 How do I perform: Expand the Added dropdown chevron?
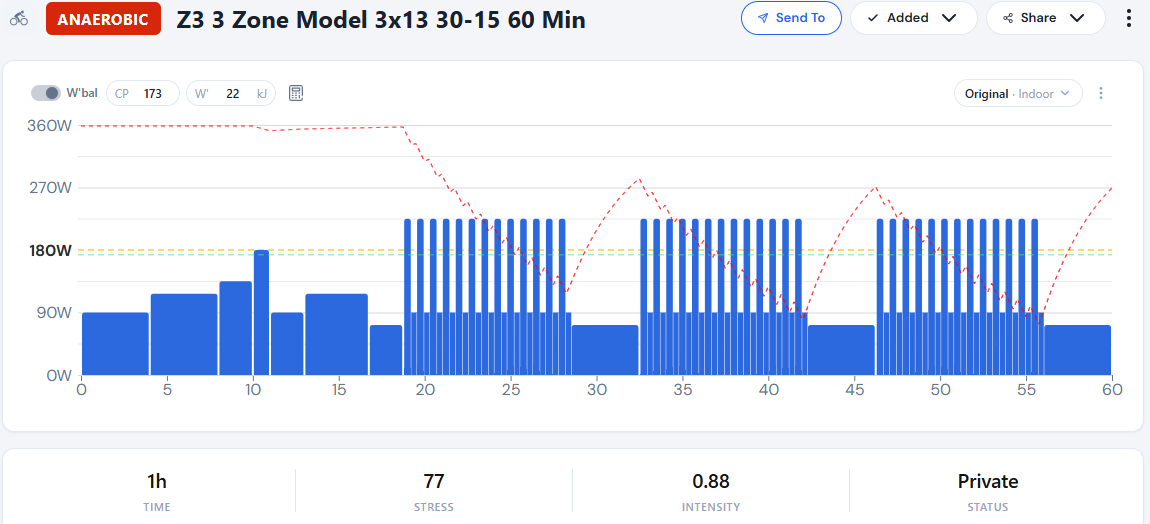coord(949,18)
